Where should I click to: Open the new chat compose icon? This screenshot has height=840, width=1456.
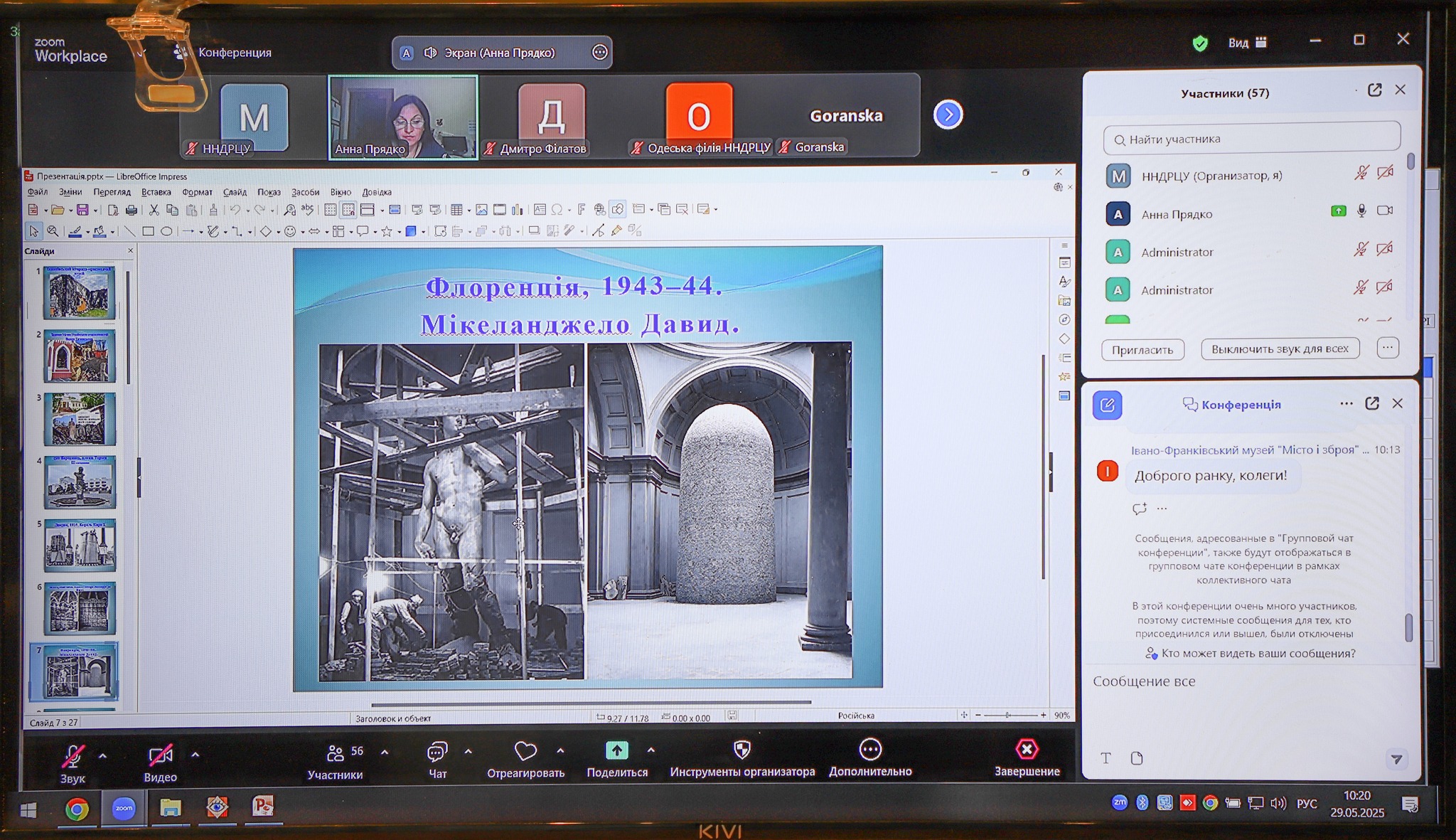1107,405
